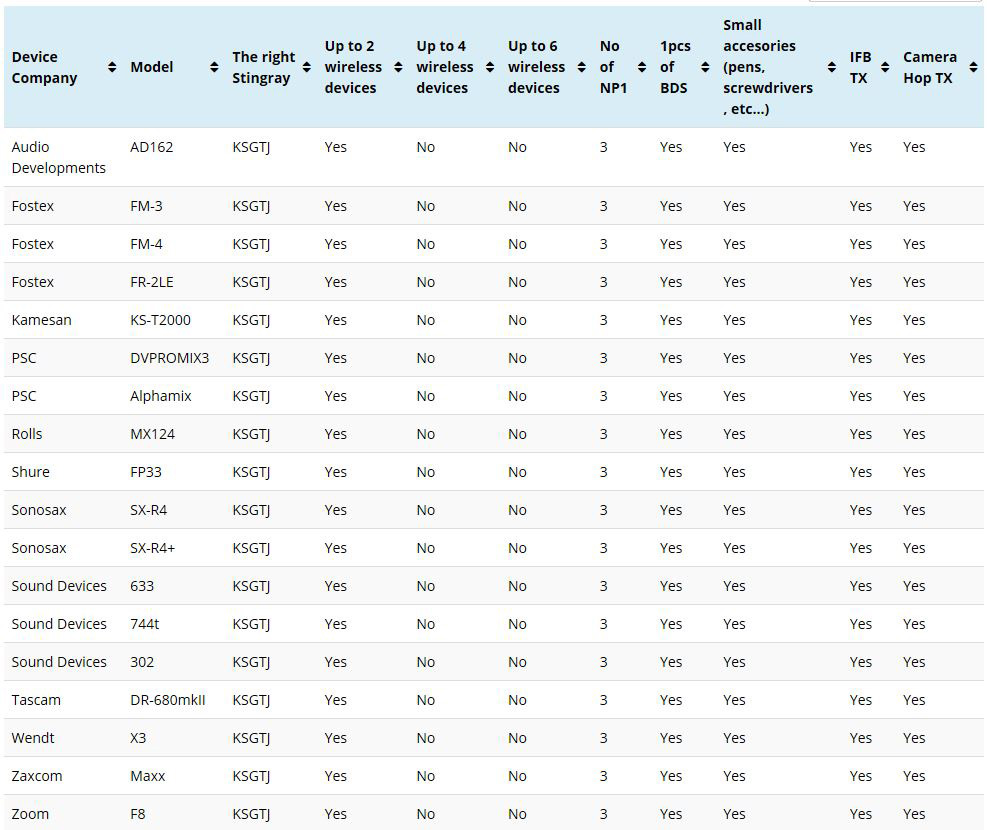Click IFB TX Yes in Tascam row
The image size is (987, 830).
click(x=860, y=700)
